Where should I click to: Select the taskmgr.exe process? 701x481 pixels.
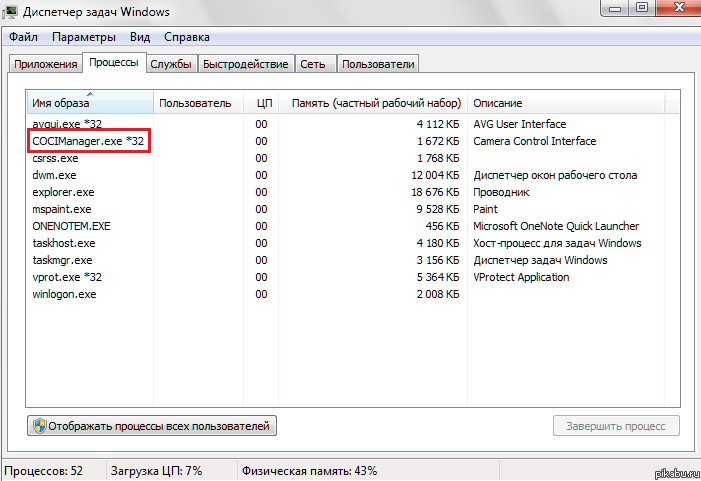(x=63, y=260)
